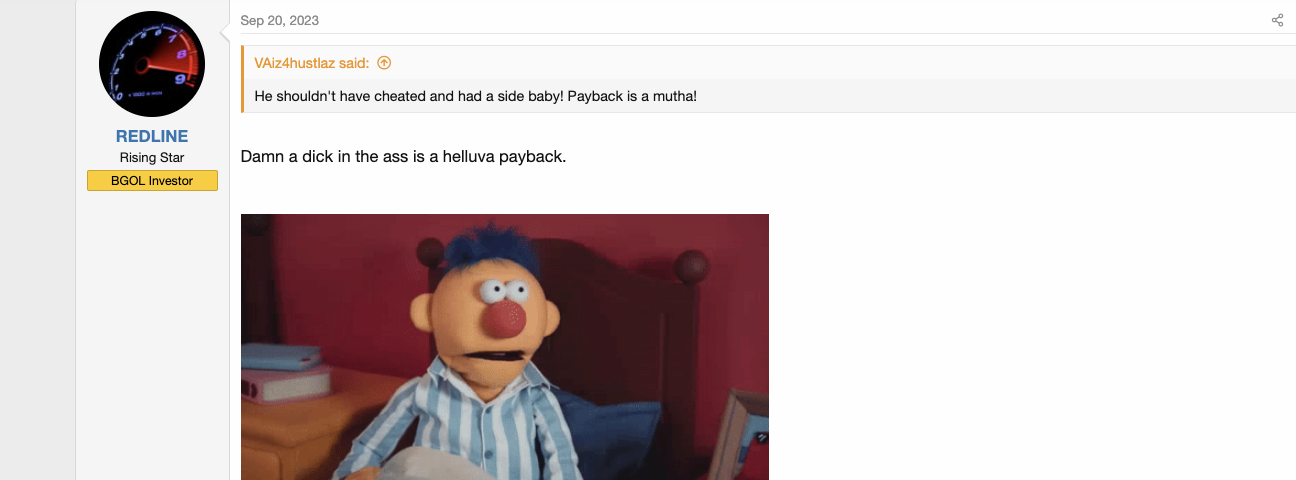Open the Sep 20, 2023 permalink

click(x=279, y=21)
